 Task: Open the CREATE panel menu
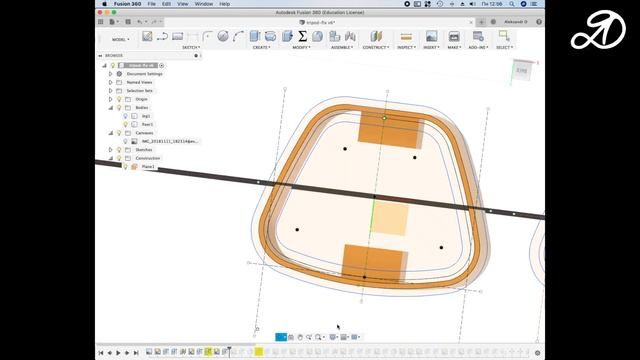click(x=261, y=47)
